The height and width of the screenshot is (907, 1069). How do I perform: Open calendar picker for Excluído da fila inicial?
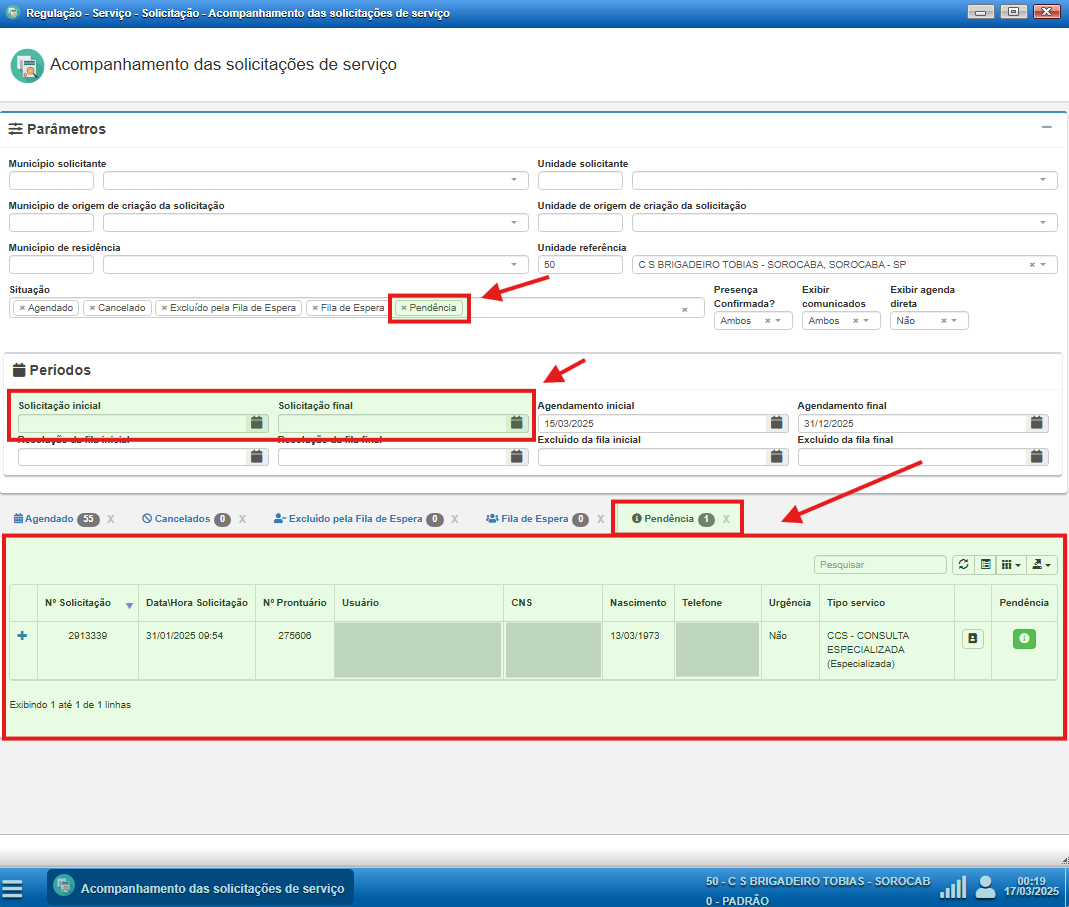pos(776,457)
